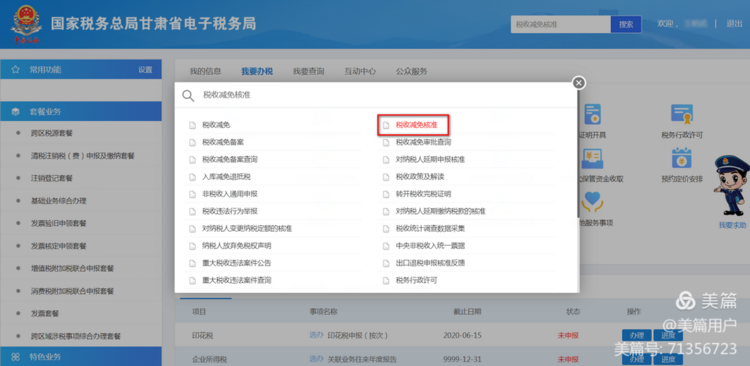
Task: Open 重大税收违法案件查询 result
Action: 237,280
